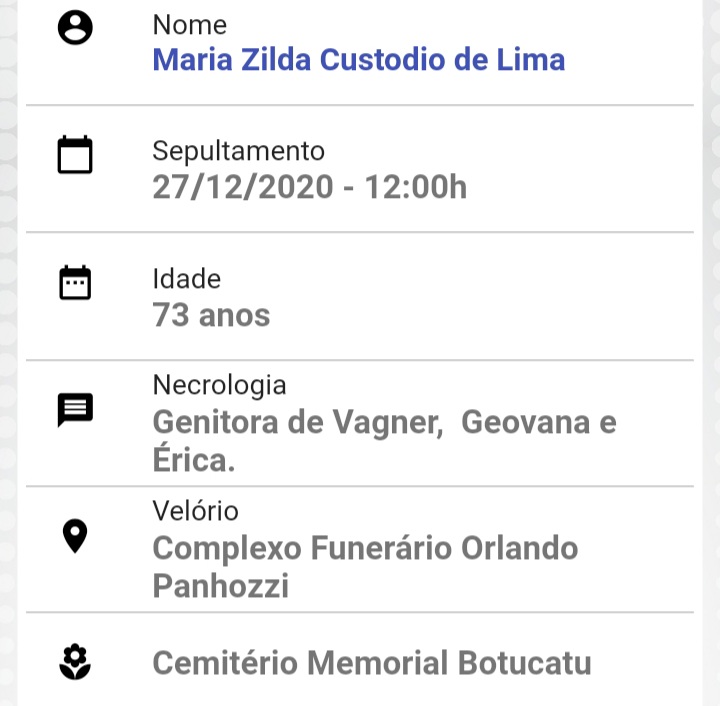
Task: Click the word Érica. in the necrology
Action: [x=194, y=459]
